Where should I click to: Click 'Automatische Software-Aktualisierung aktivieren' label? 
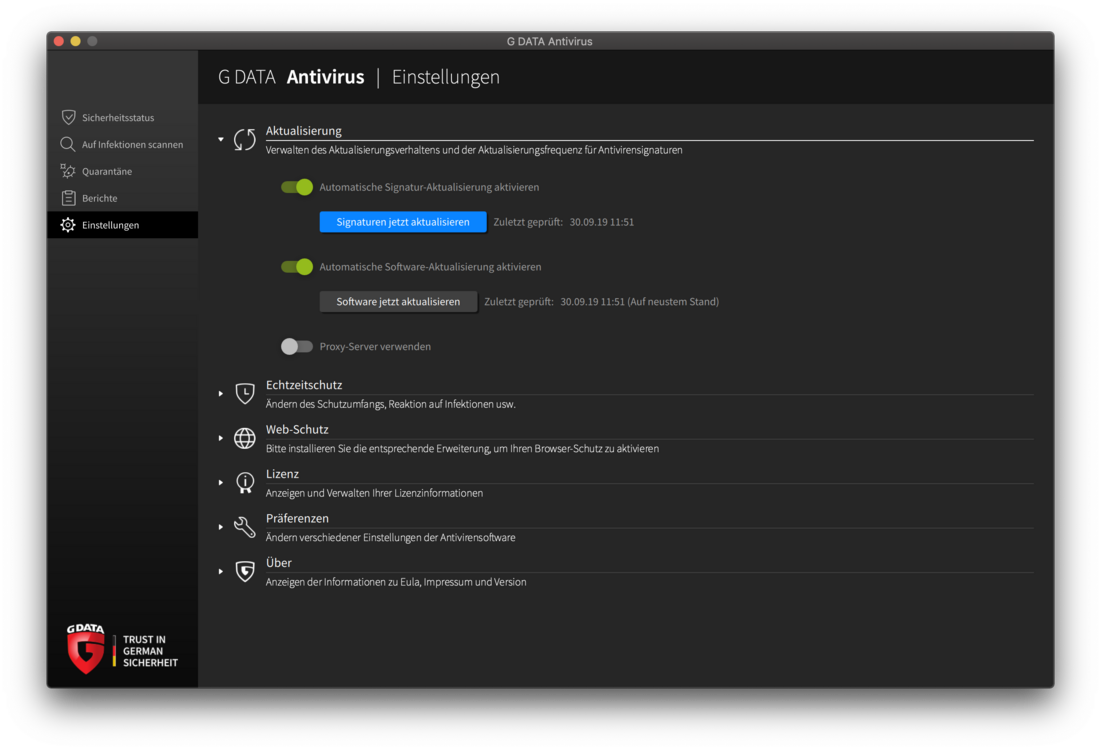[x=430, y=267]
